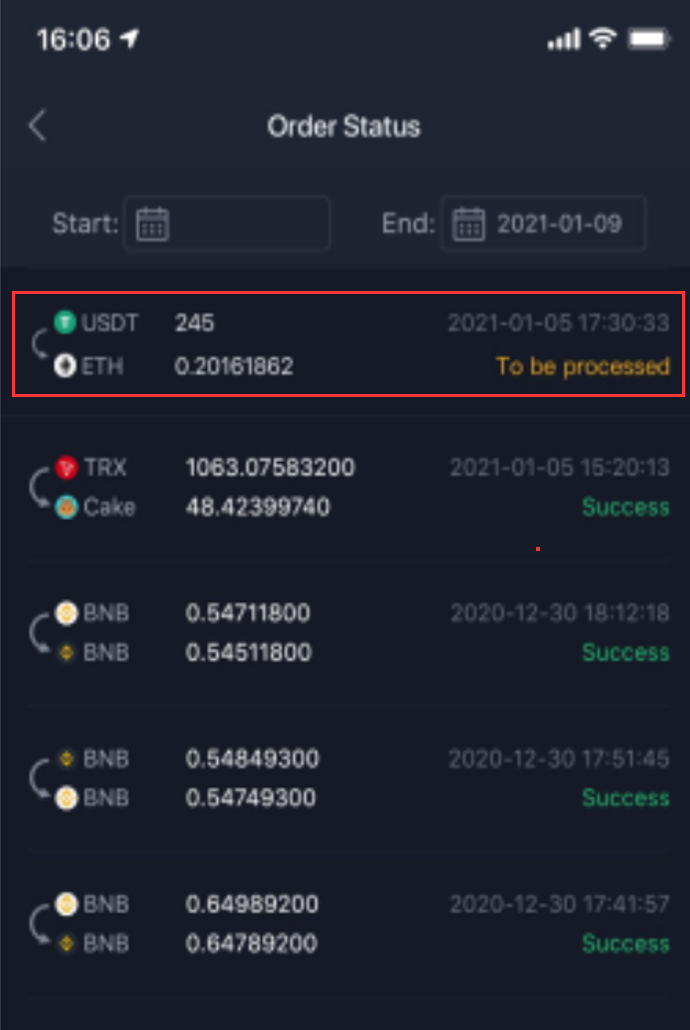
Task: Tap the USDT coin icon
Action: click(66, 323)
